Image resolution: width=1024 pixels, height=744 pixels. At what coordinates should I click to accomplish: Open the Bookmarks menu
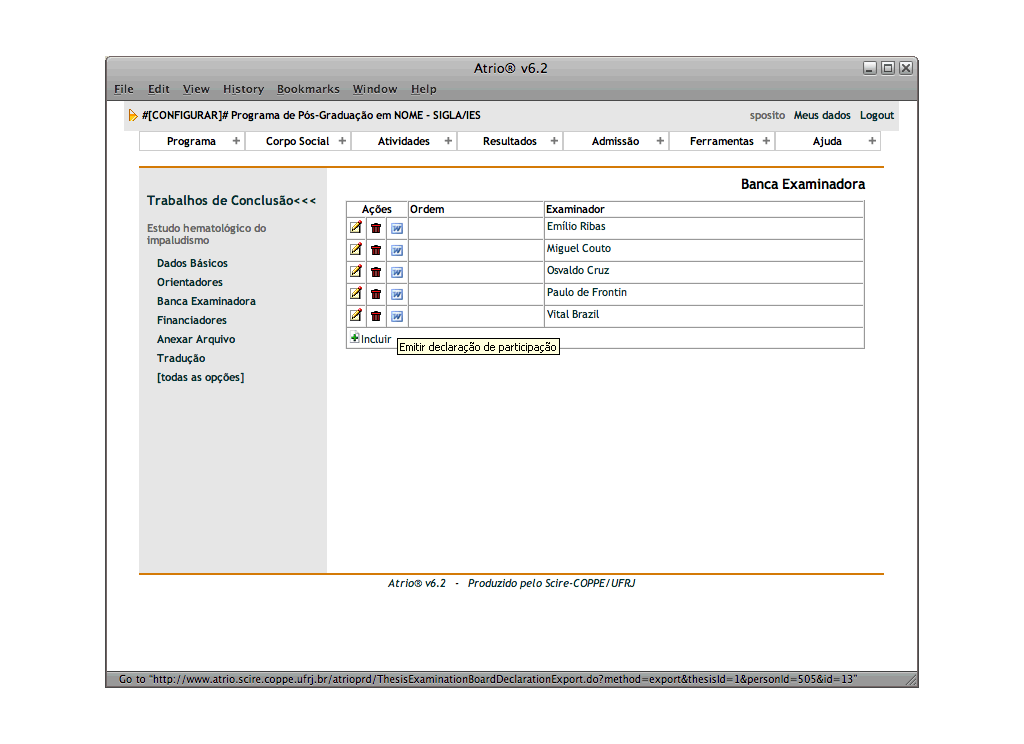[x=308, y=89]
